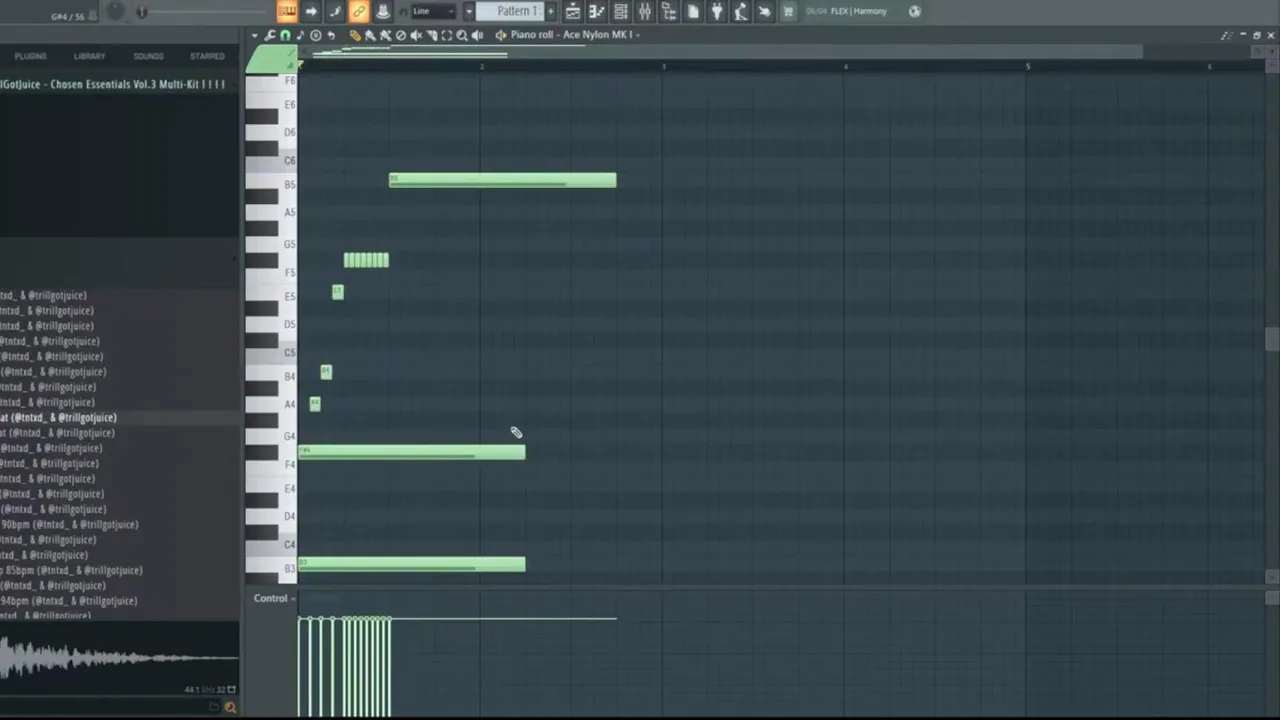Expand the Control lane selector dropdown
Image resolution: width=1280 pixels, height=720 pixels.
[x=275, y=598]
